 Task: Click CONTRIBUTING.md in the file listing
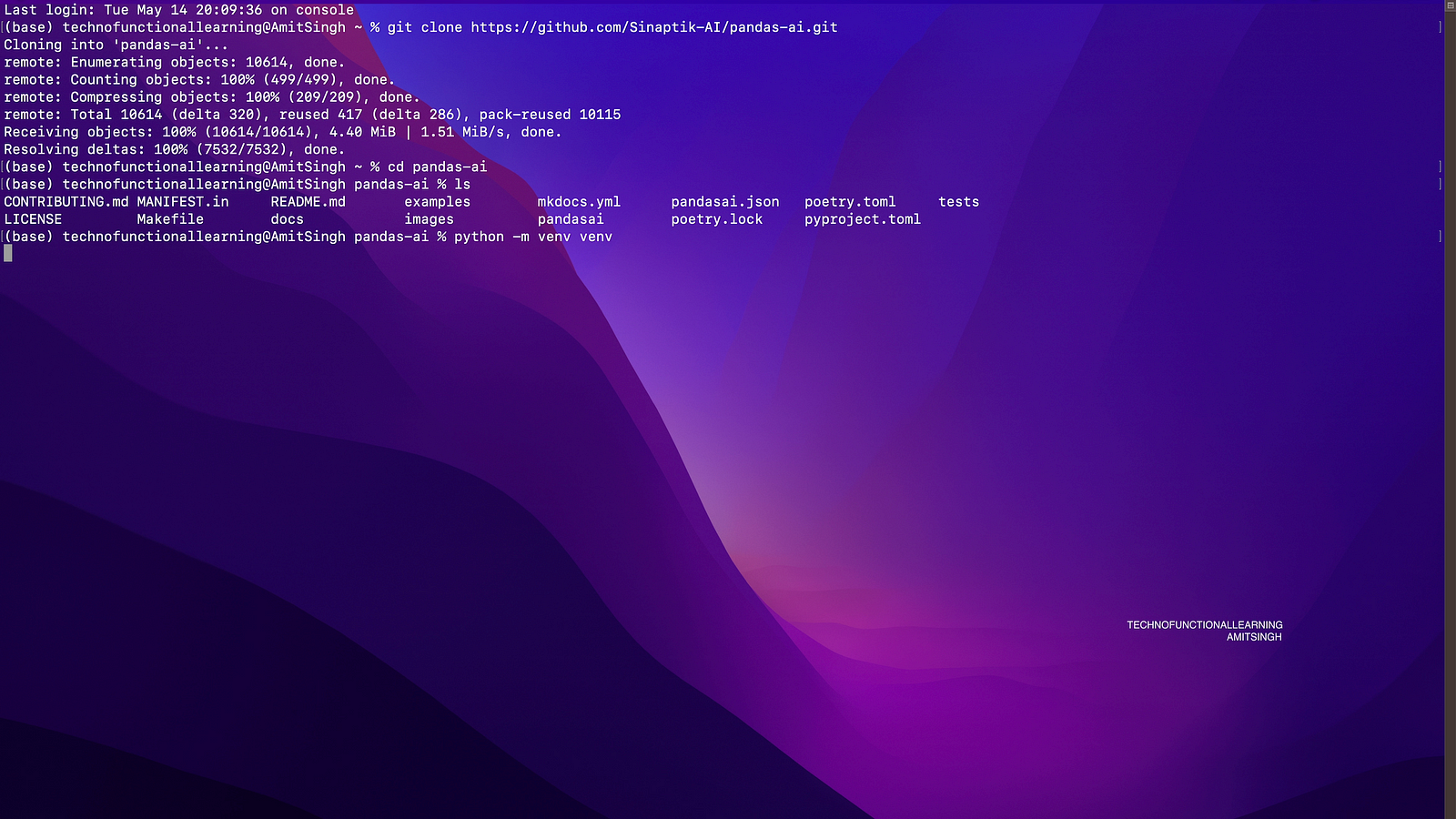(66, 202)
